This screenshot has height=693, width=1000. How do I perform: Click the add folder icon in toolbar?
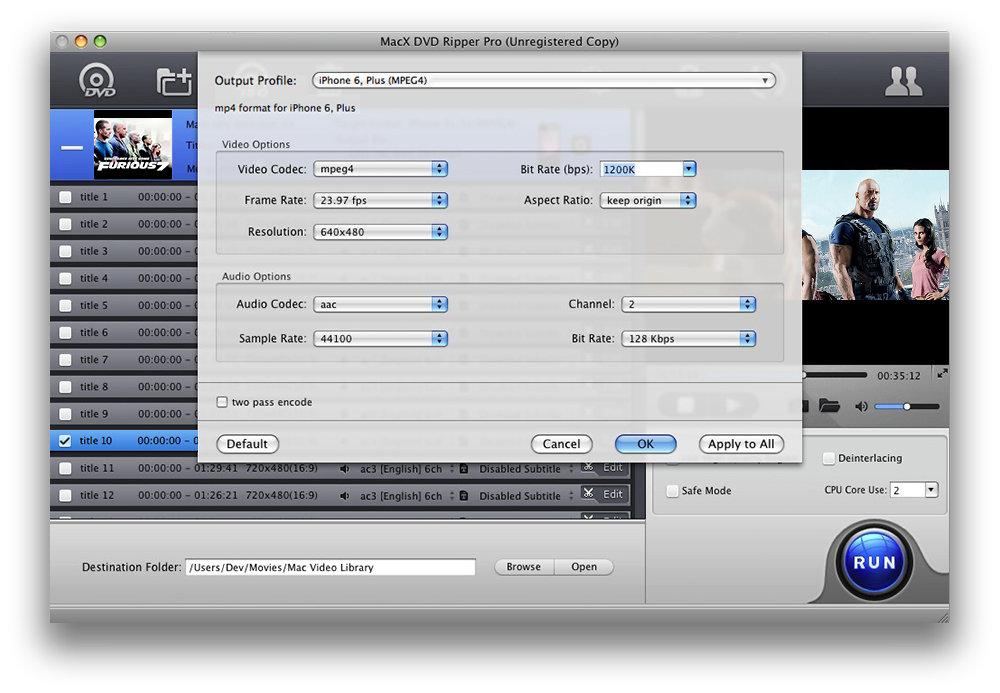point(174,82)
